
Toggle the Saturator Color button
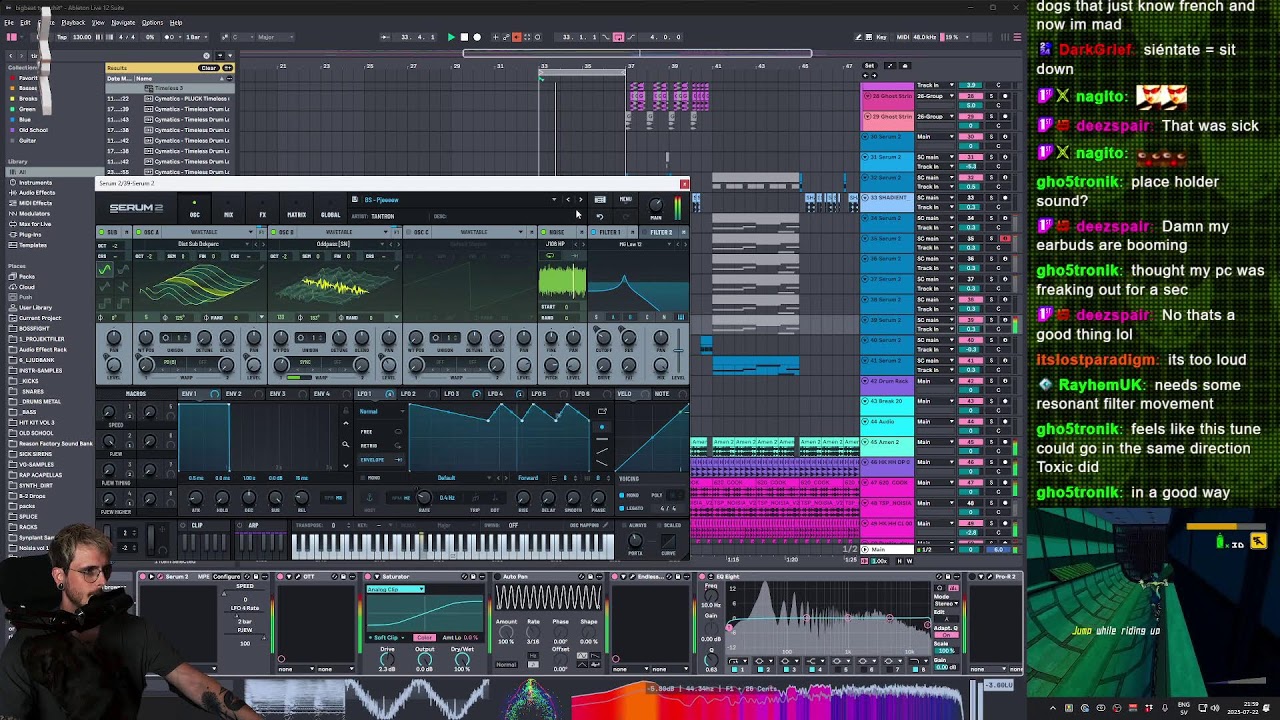[x=424, y=638]
